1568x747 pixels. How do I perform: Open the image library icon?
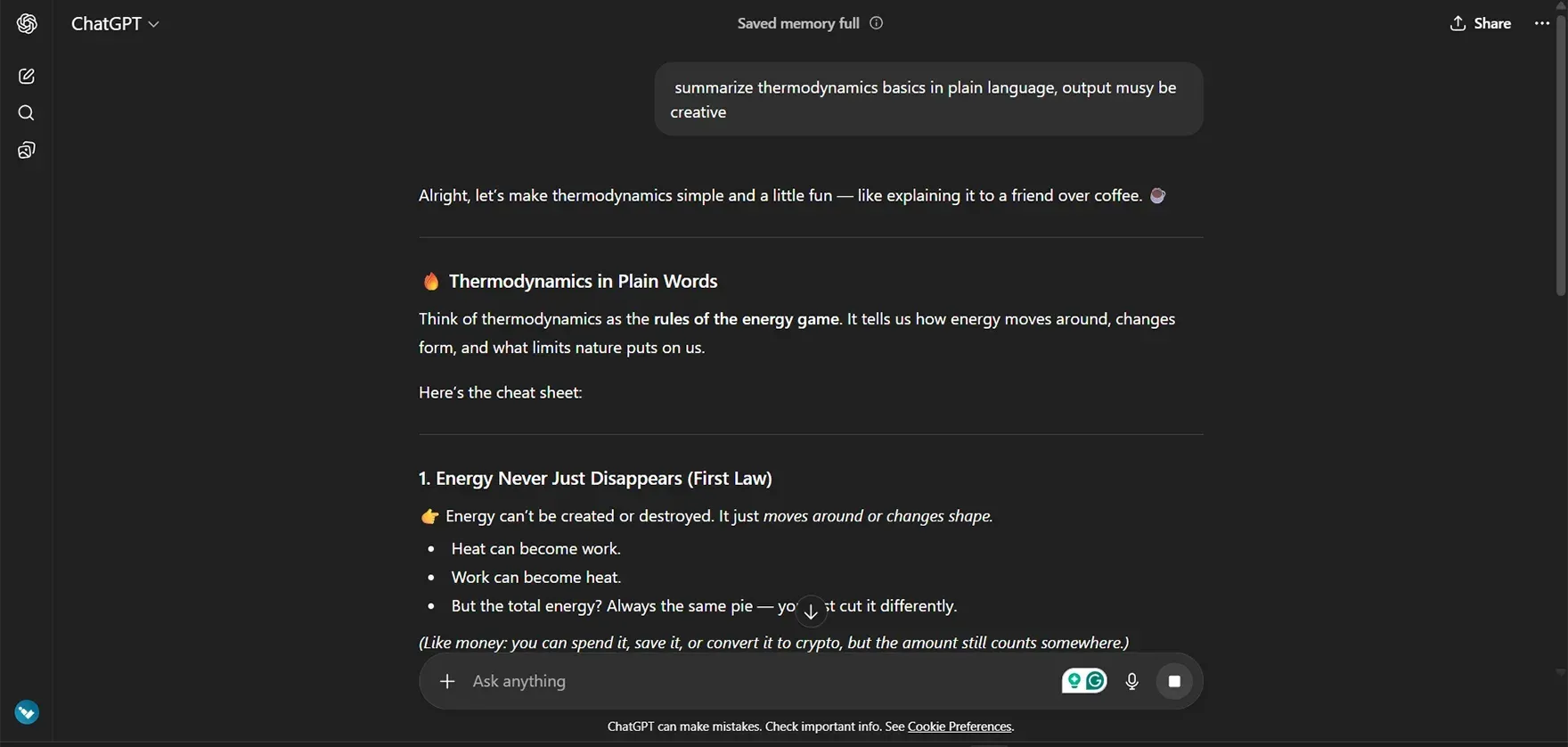(27, 151)
